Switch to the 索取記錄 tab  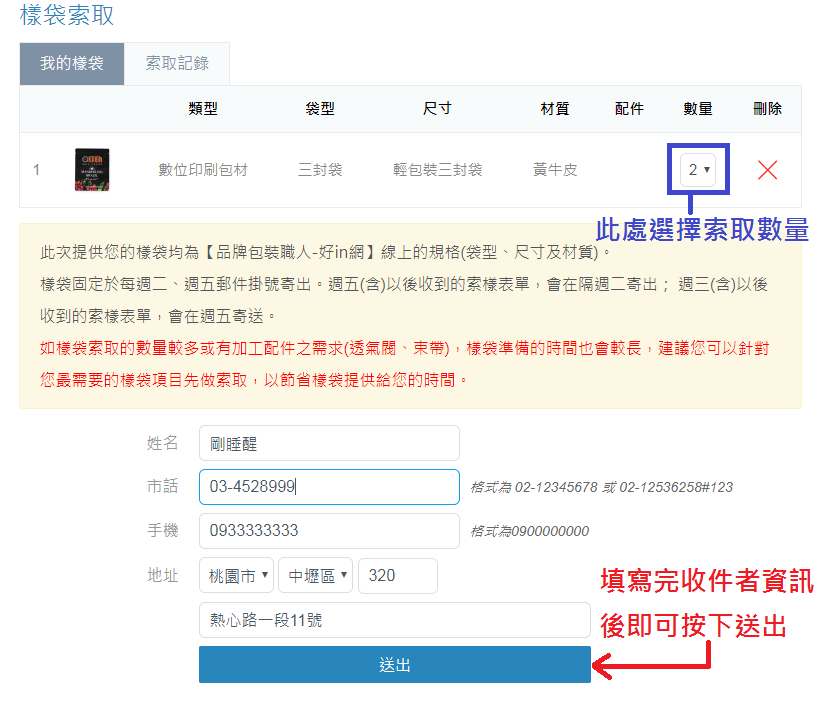[177, 64]
